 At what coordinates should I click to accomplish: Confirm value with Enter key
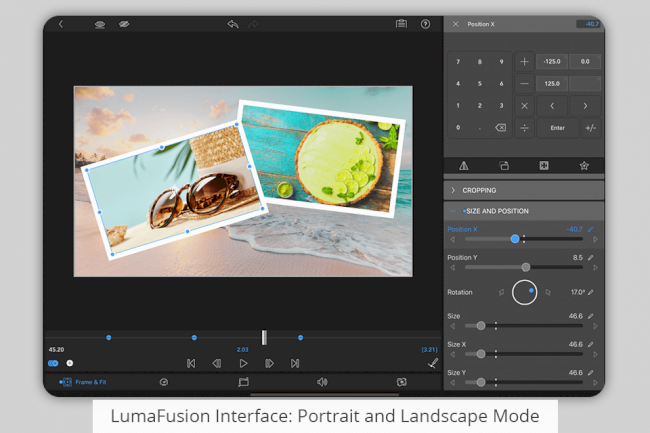(558, 128)
